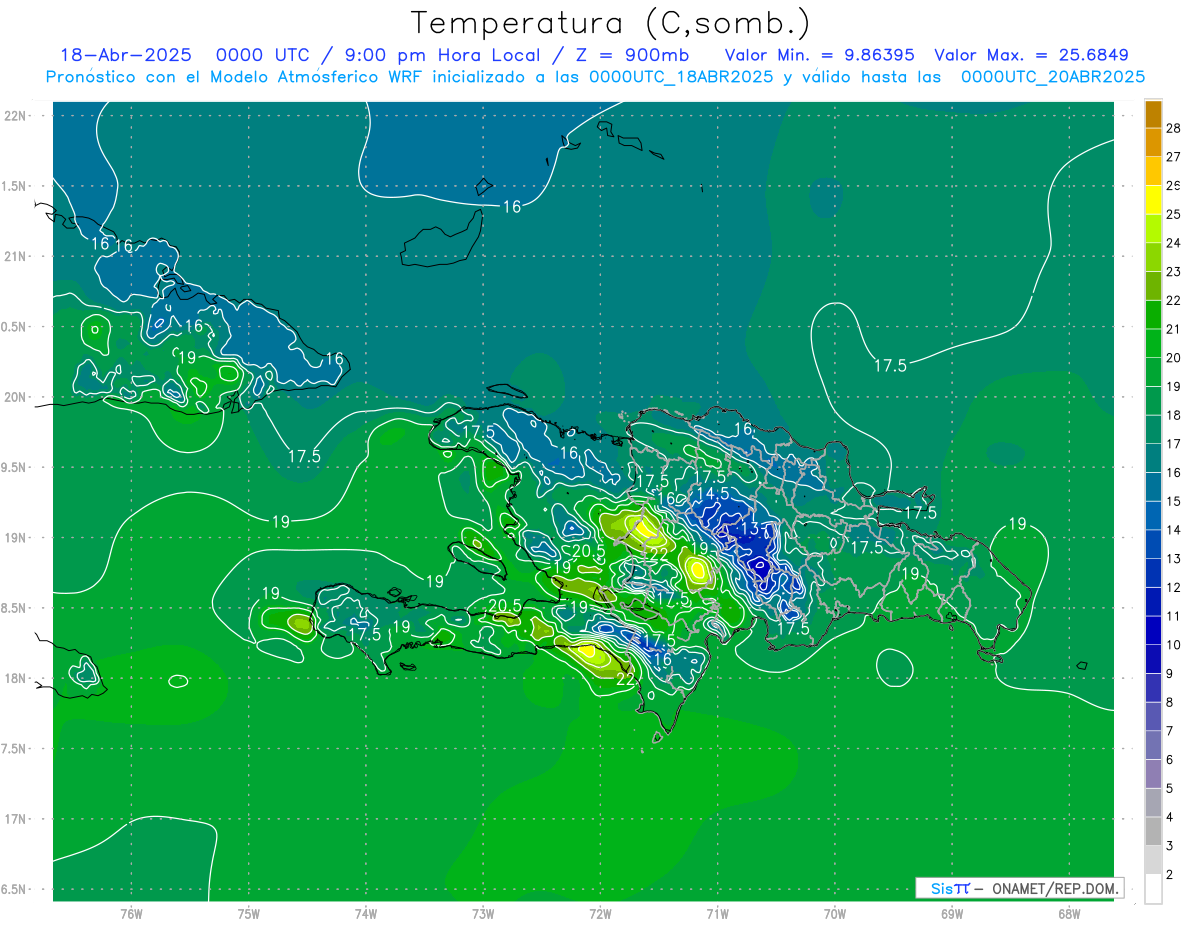This screenshot has height=927, width=1200.
Task: Click the color scale value '27'
Action: click(1173, 157)
